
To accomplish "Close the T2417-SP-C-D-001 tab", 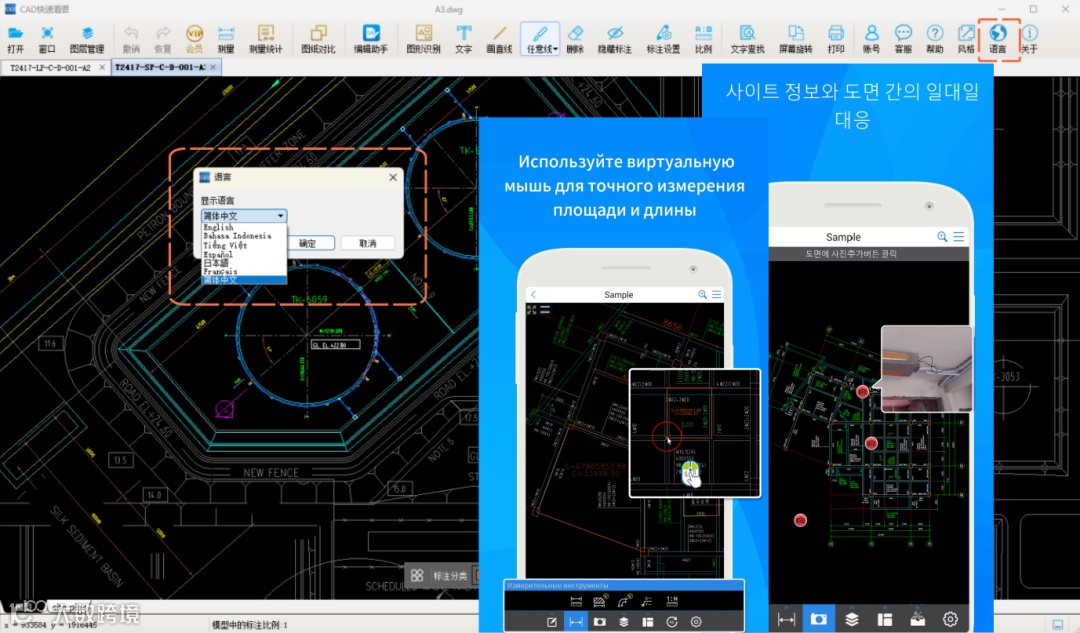I will coord(214,68).
